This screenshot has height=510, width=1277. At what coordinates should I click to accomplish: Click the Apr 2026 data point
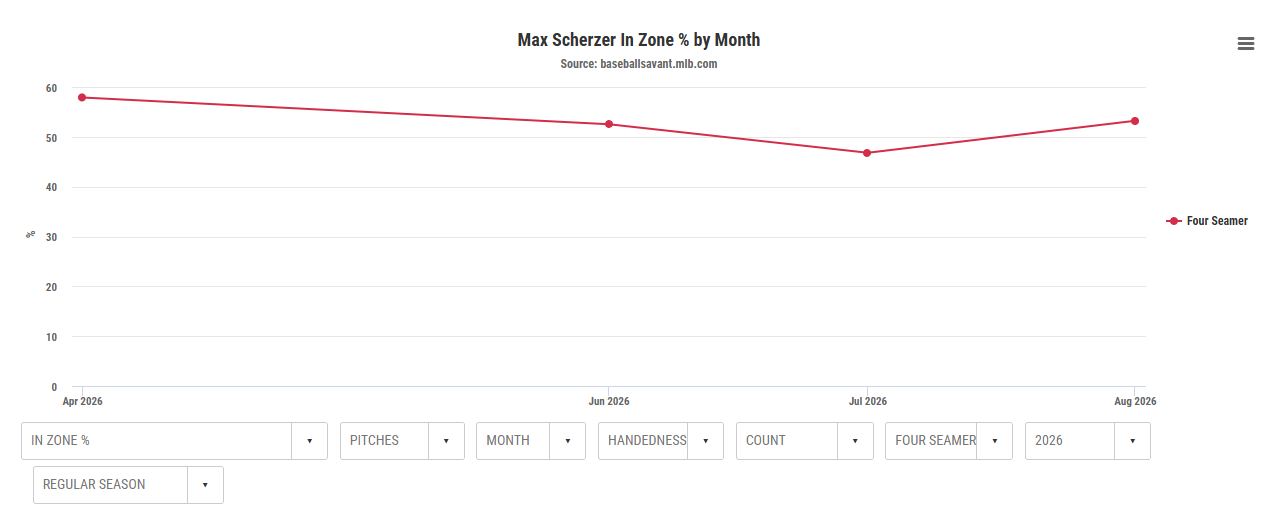tap(82, 97)
